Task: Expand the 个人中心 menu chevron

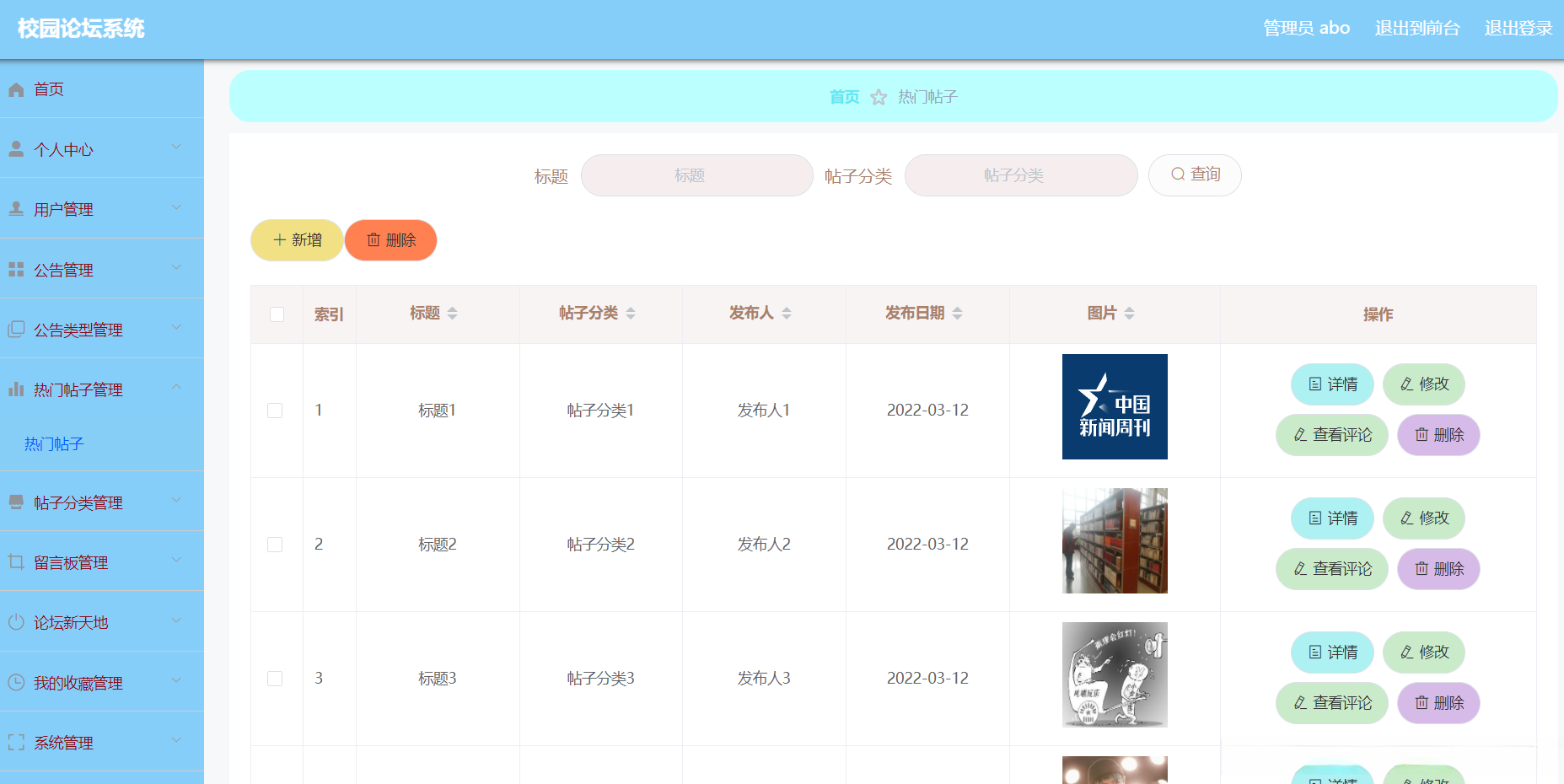Action: (176, 147)
